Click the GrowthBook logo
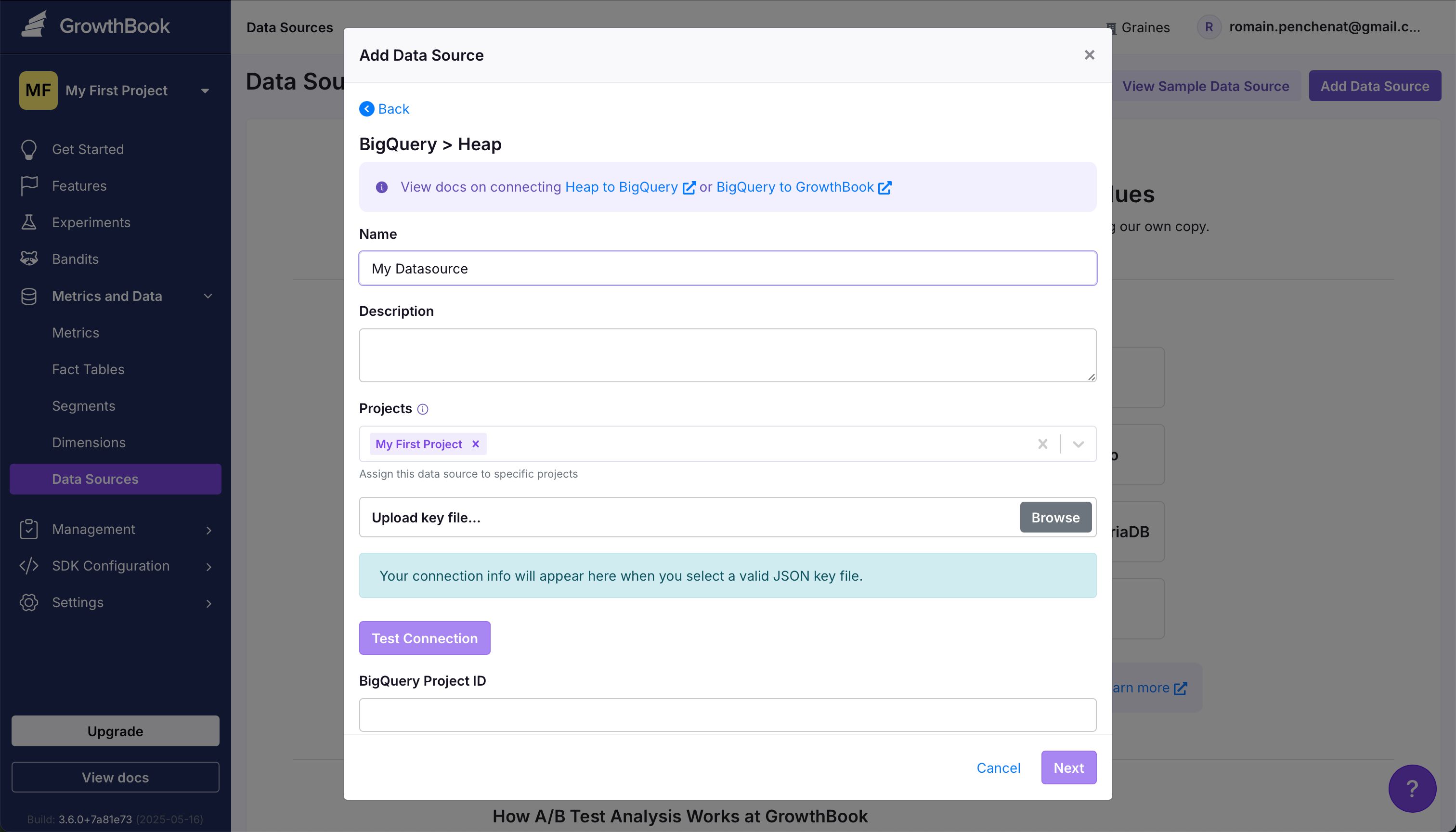This screenshot has width=1456, height=832. [95, 26]
